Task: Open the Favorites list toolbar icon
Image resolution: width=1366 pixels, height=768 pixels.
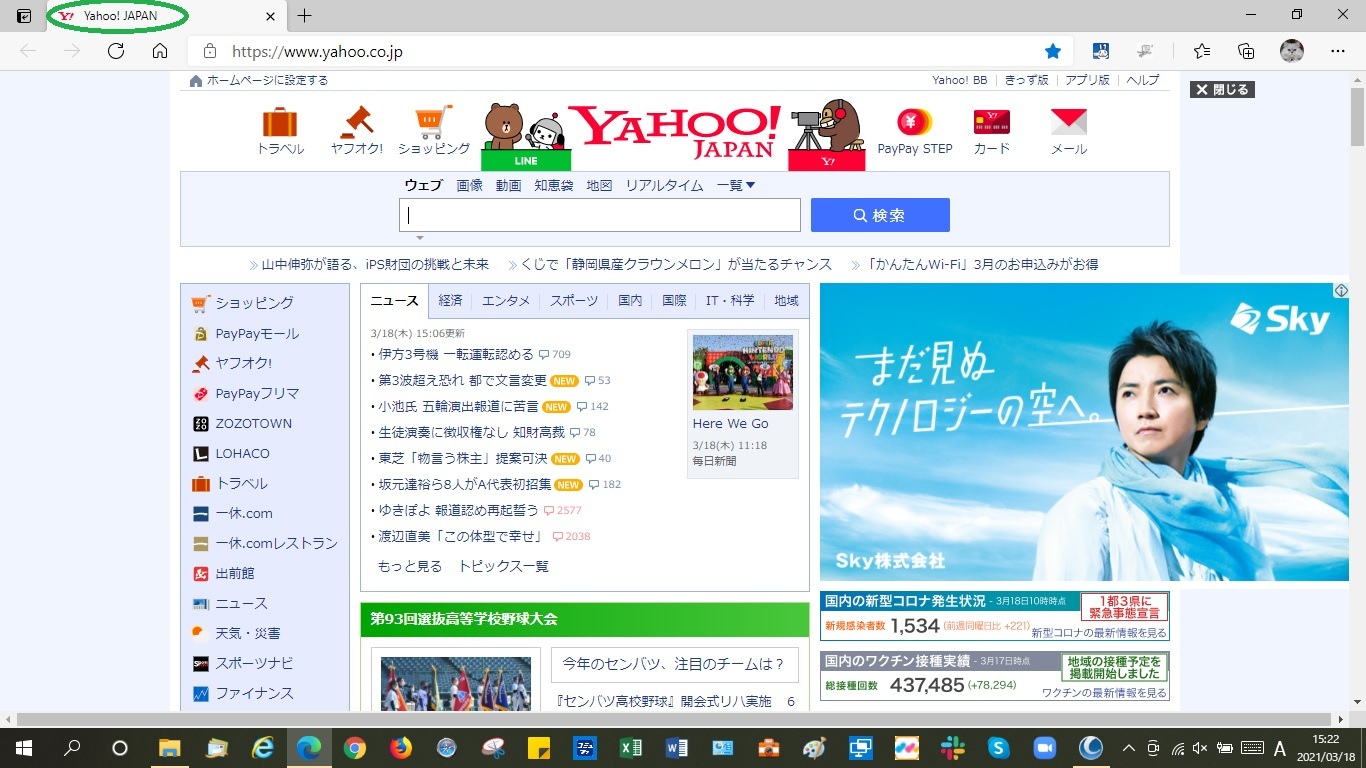Action: [1201, 51]
